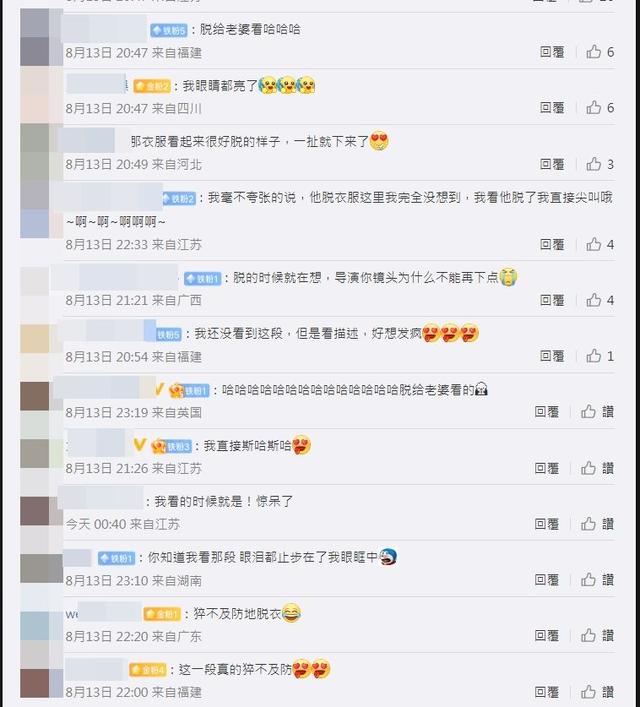Click the 铁粉5 badge on the top comment
Screen dimensions: 640x707
point(169,31)
